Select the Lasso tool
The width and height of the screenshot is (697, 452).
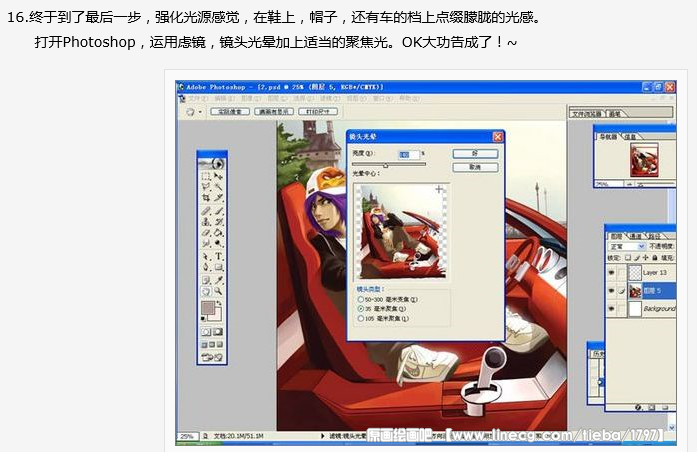click(206, 187)
